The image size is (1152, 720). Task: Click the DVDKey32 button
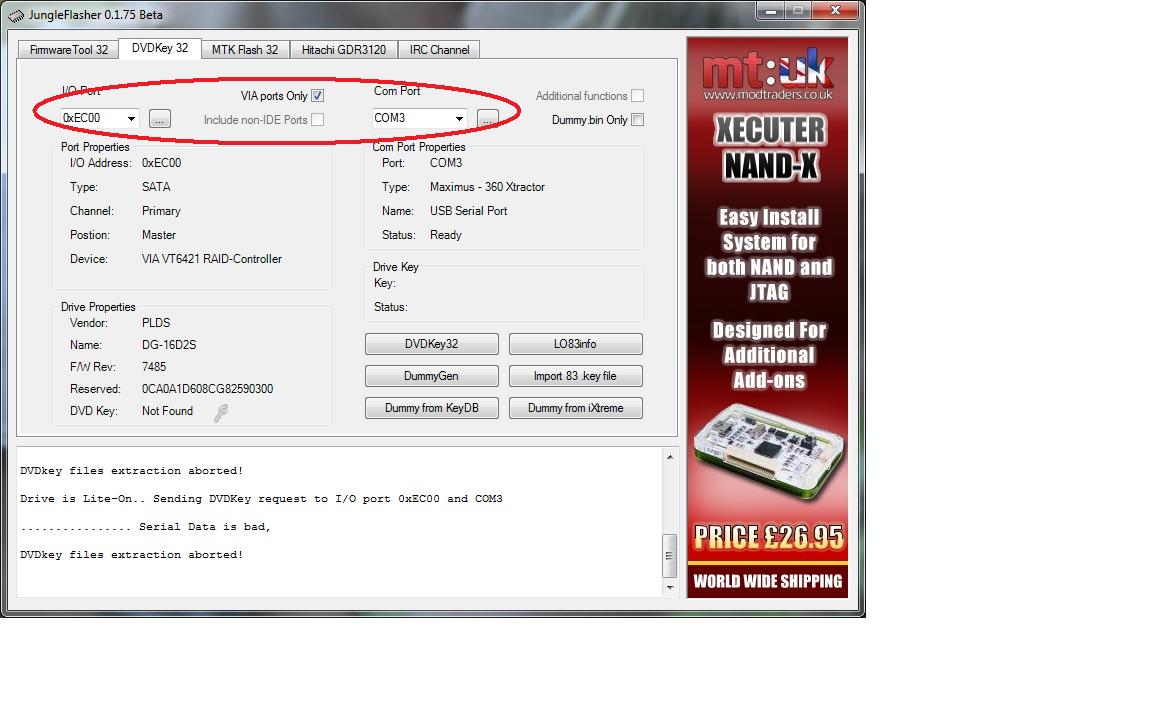coord(431,344)
